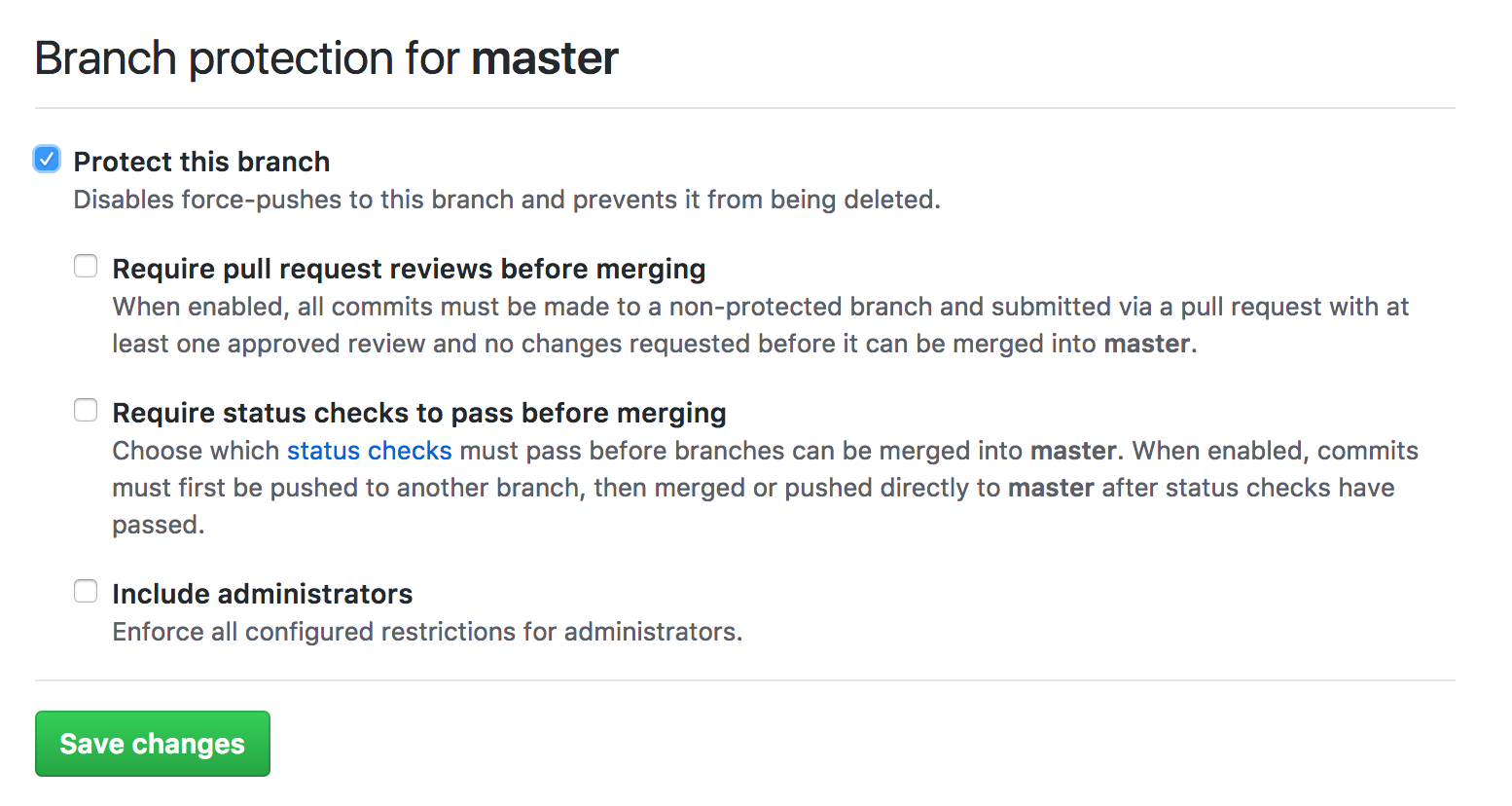
Task: Open the status checks link
Action: (369, 451)
